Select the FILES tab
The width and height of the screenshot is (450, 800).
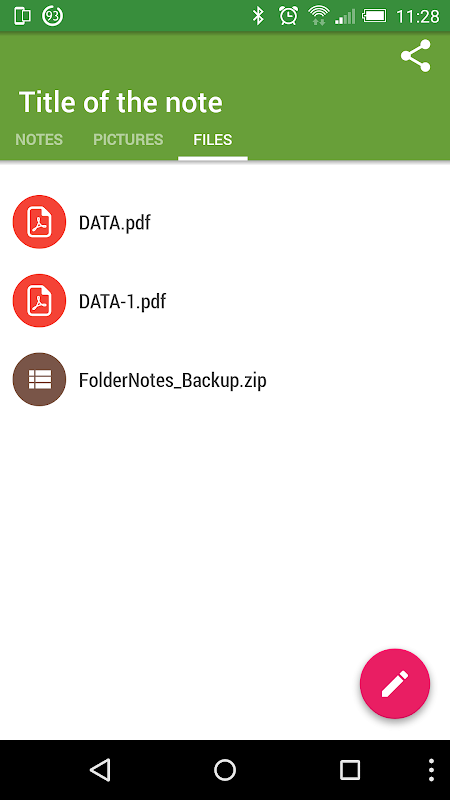coord(213,140)
